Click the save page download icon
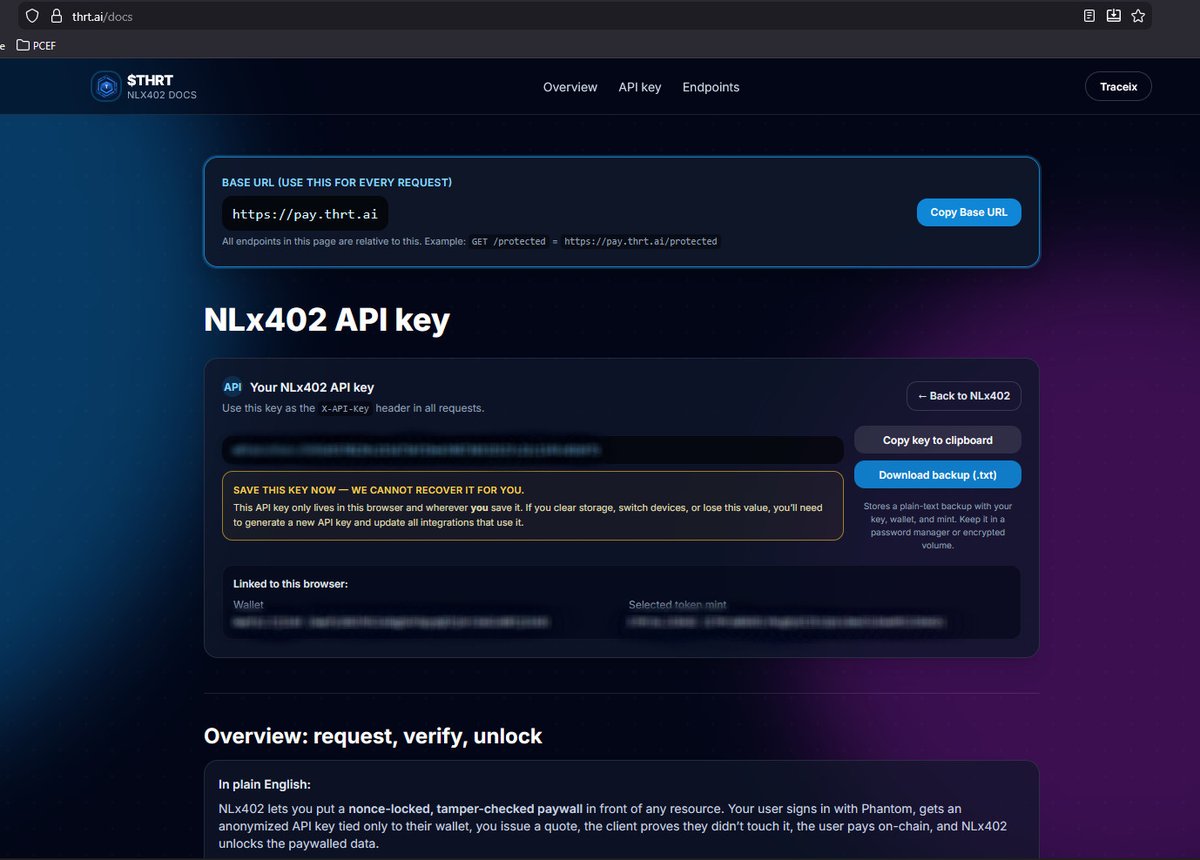Screen dimensions: 1200x860 point(1114,16)
